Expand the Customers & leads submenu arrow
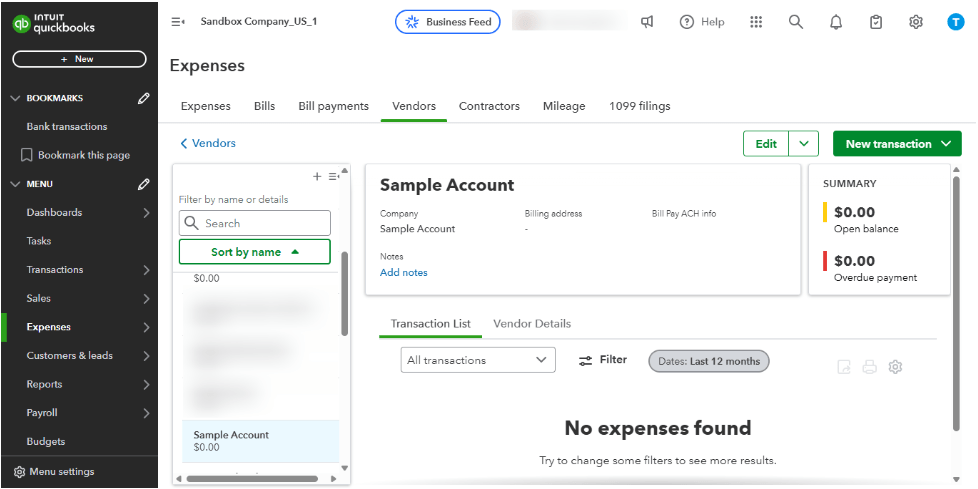The image size is (978, 489). [147, 356]
